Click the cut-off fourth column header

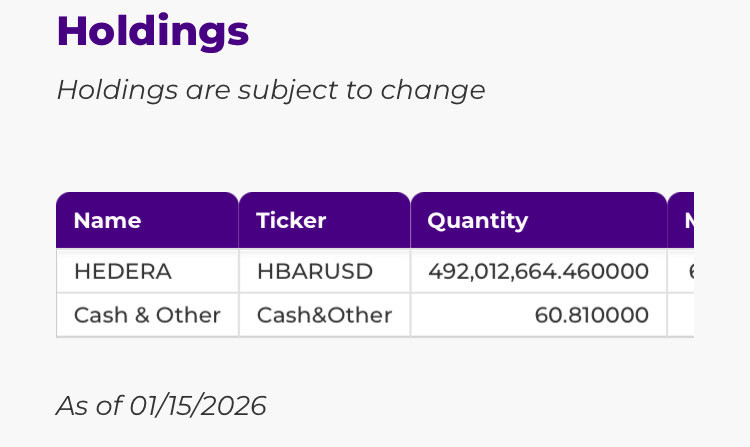[x=683, y=220]
